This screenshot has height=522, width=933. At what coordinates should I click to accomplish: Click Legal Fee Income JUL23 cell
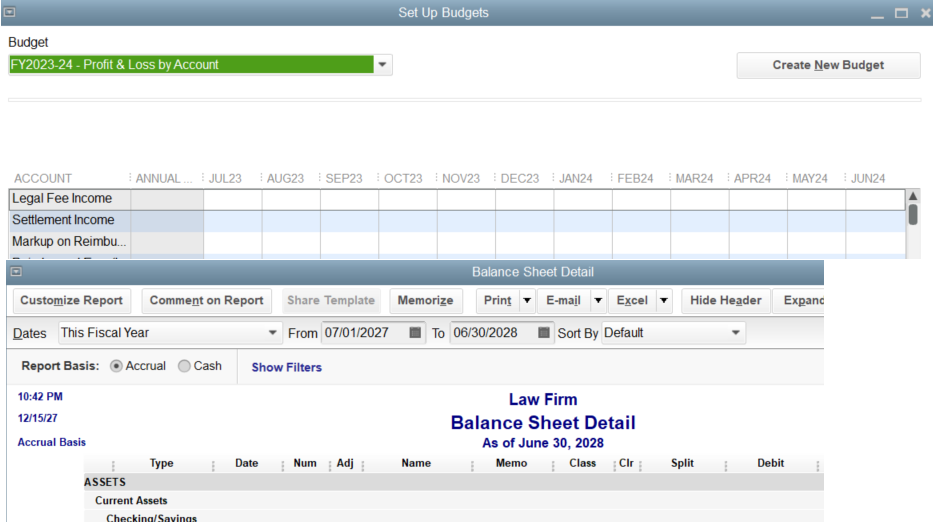tap(233, 199)
